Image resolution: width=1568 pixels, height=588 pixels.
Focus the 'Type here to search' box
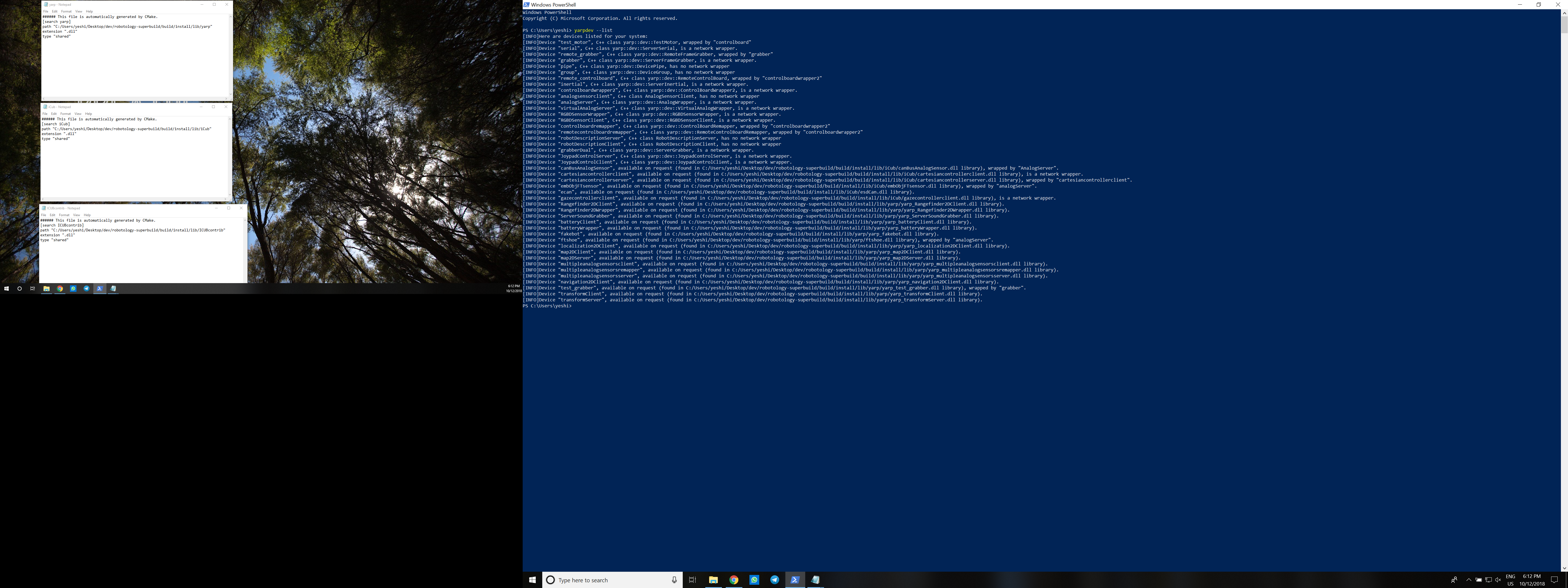(612, 580)
